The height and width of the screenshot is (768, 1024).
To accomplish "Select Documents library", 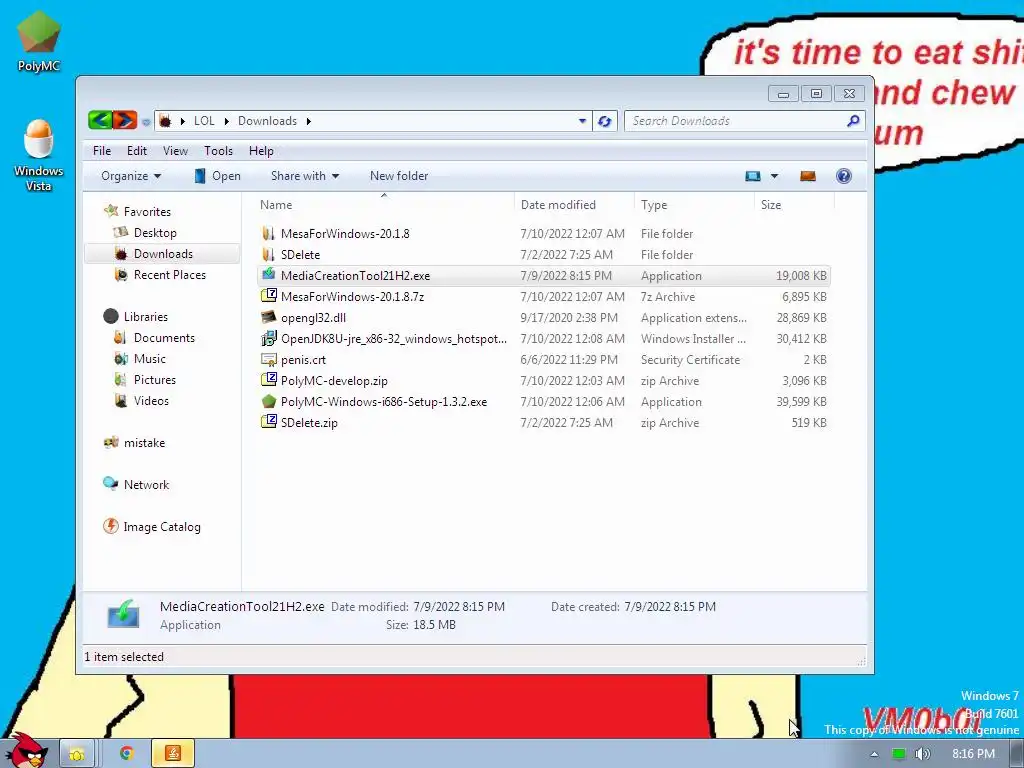I will [x=154, y=338].
